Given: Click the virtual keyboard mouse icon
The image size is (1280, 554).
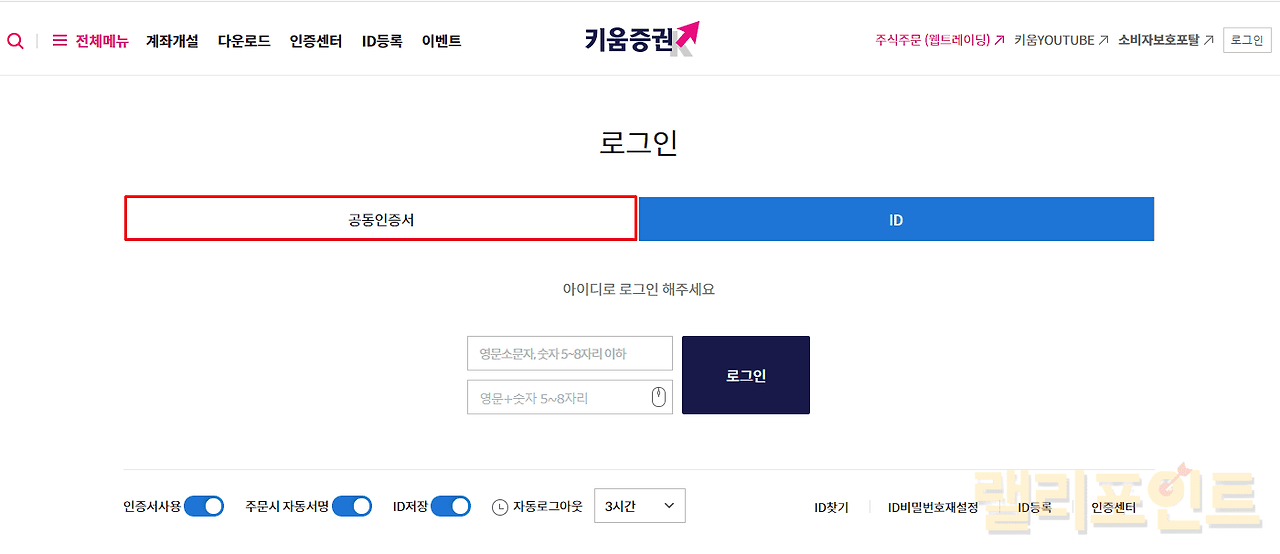Looking at the screenshot, I should pyautogui.click(x=658, y=397).
